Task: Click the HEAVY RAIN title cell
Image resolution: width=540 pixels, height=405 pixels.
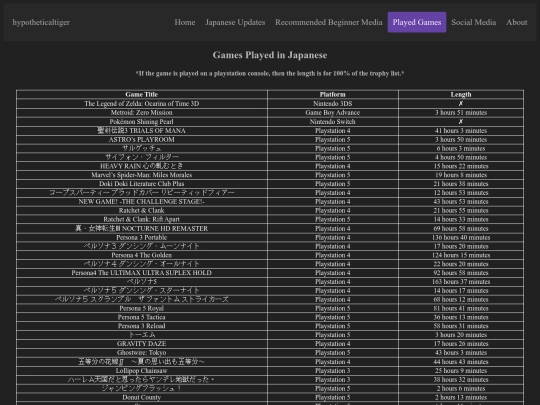Action: [142, 166]
